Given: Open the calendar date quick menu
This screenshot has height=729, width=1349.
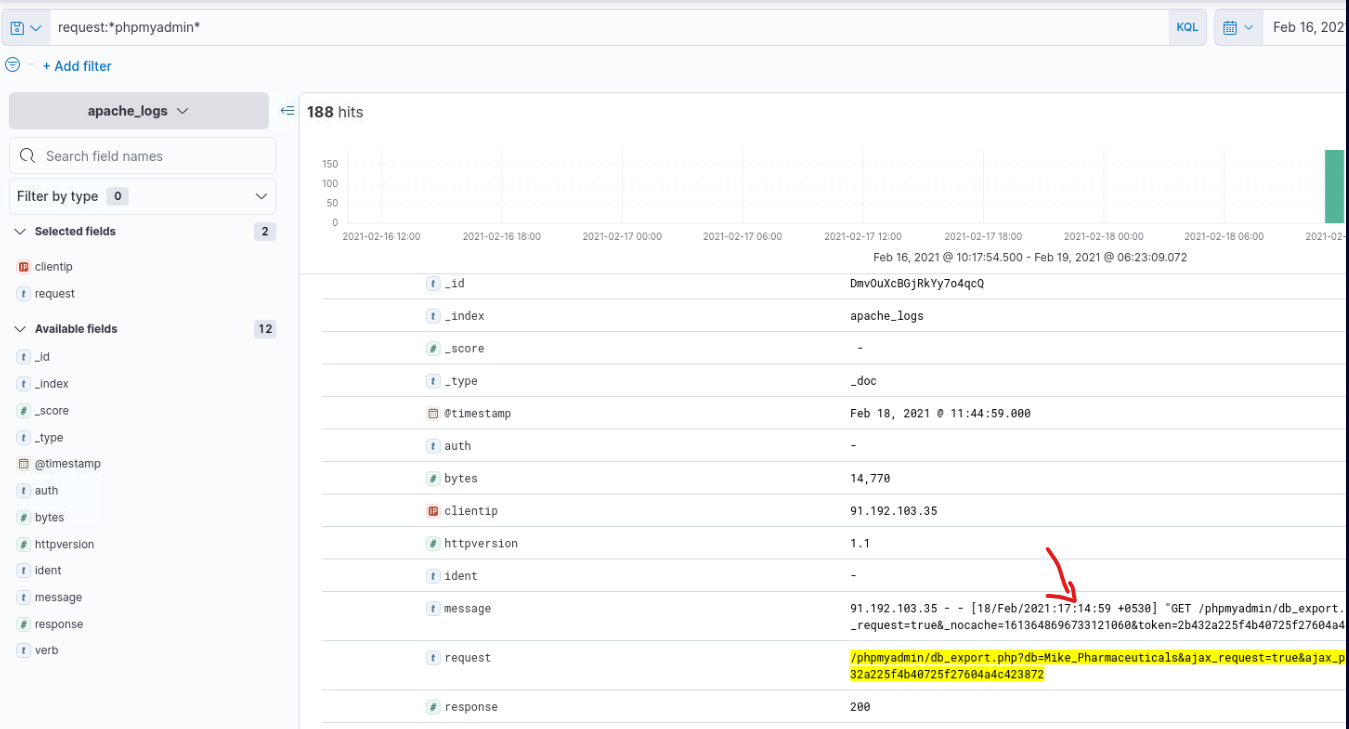Looking at the screenshot, I should pos(1238,28).
